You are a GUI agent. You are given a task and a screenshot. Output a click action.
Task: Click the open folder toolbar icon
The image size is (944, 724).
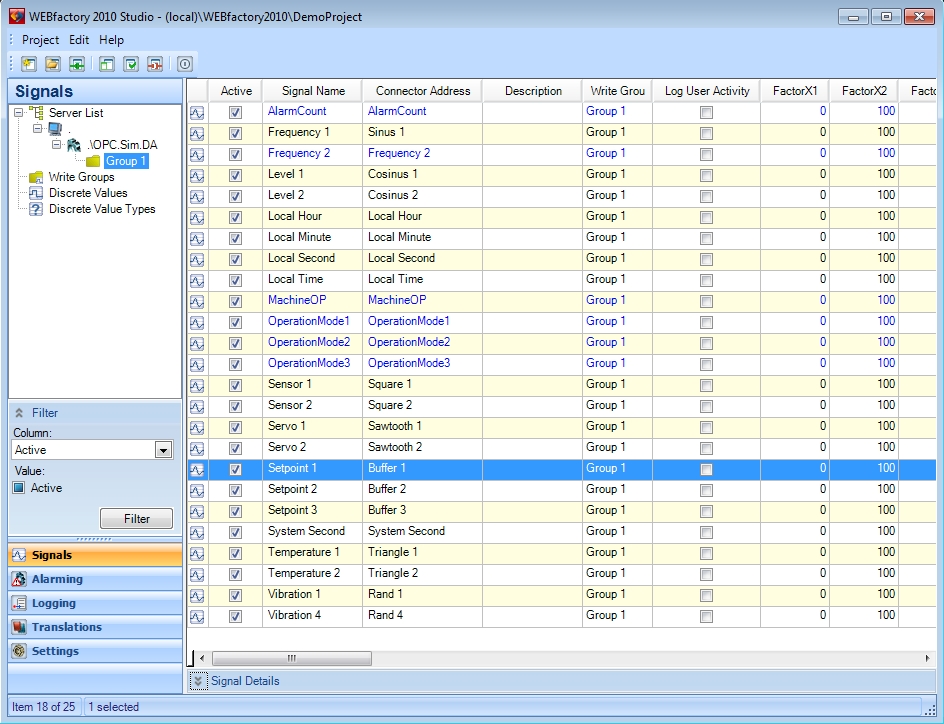tap(52, 64)
